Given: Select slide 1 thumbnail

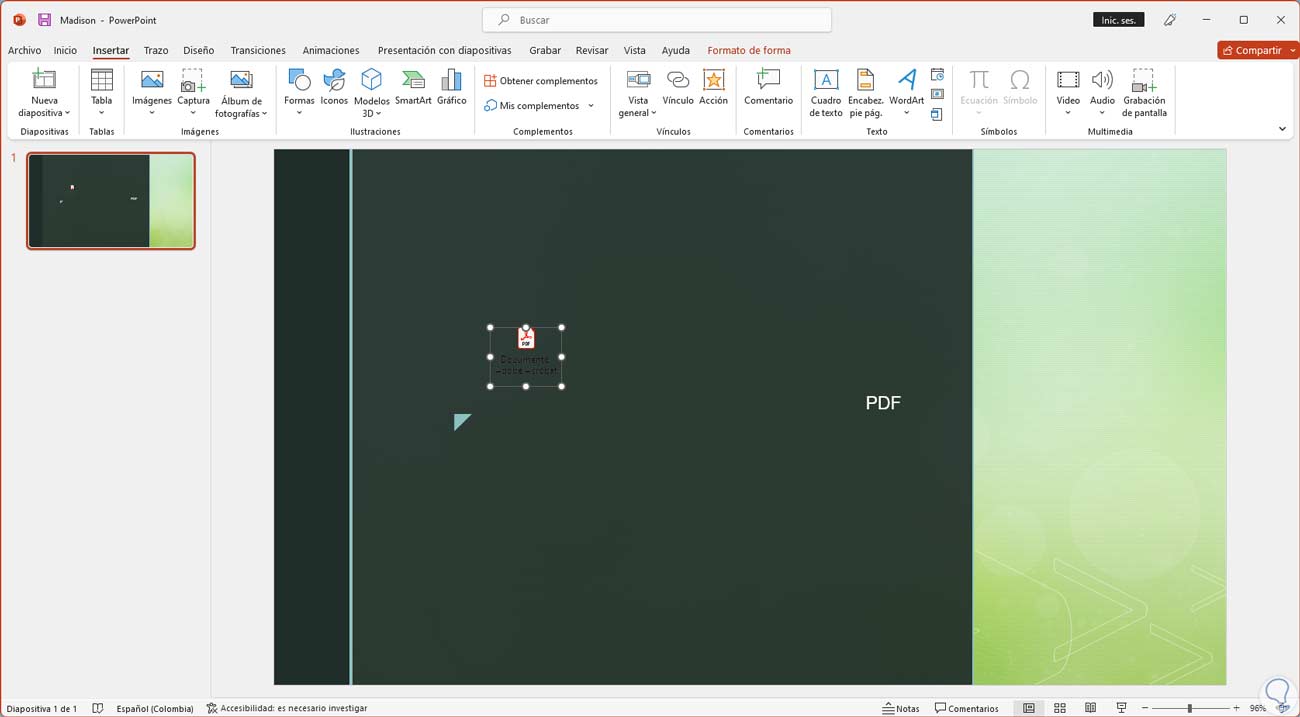Looking at the screenshot, I should point(111,201).
